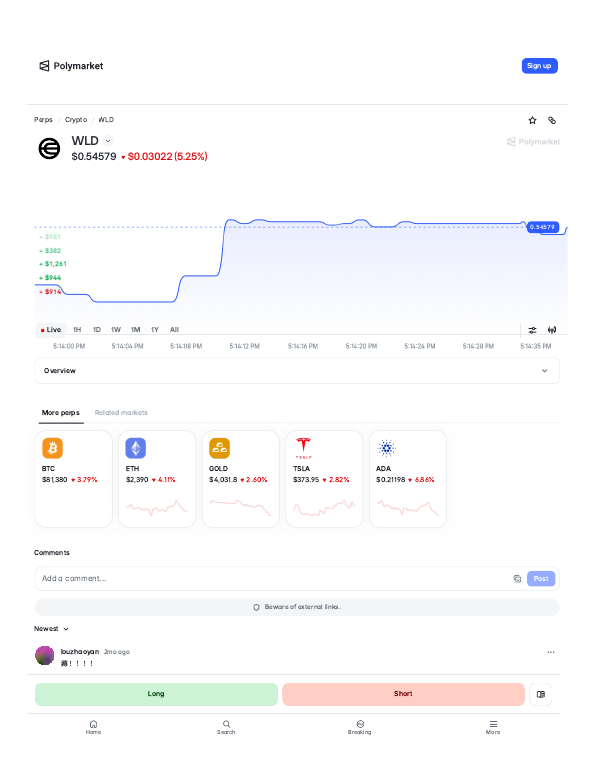Click the $914 red trade label
This screenshot has height=770, width=595.
click(x=51, y=292)
